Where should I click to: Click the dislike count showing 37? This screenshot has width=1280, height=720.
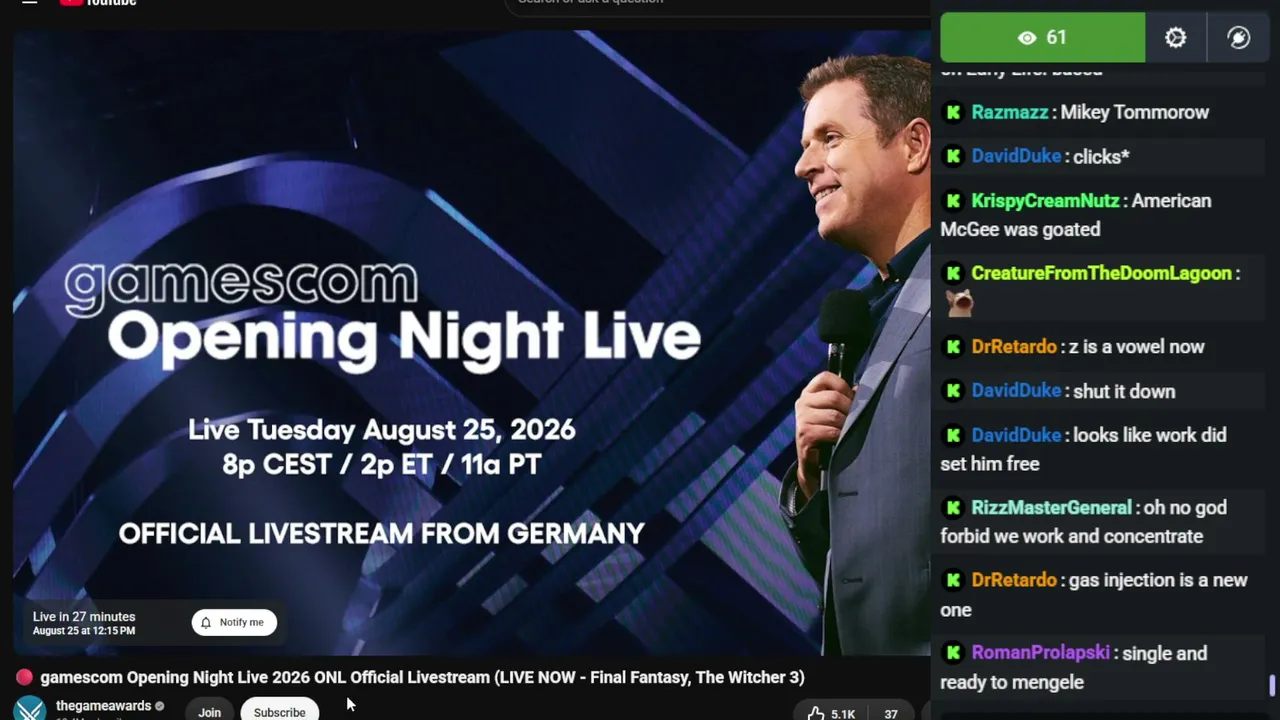(x=890, y=714)
